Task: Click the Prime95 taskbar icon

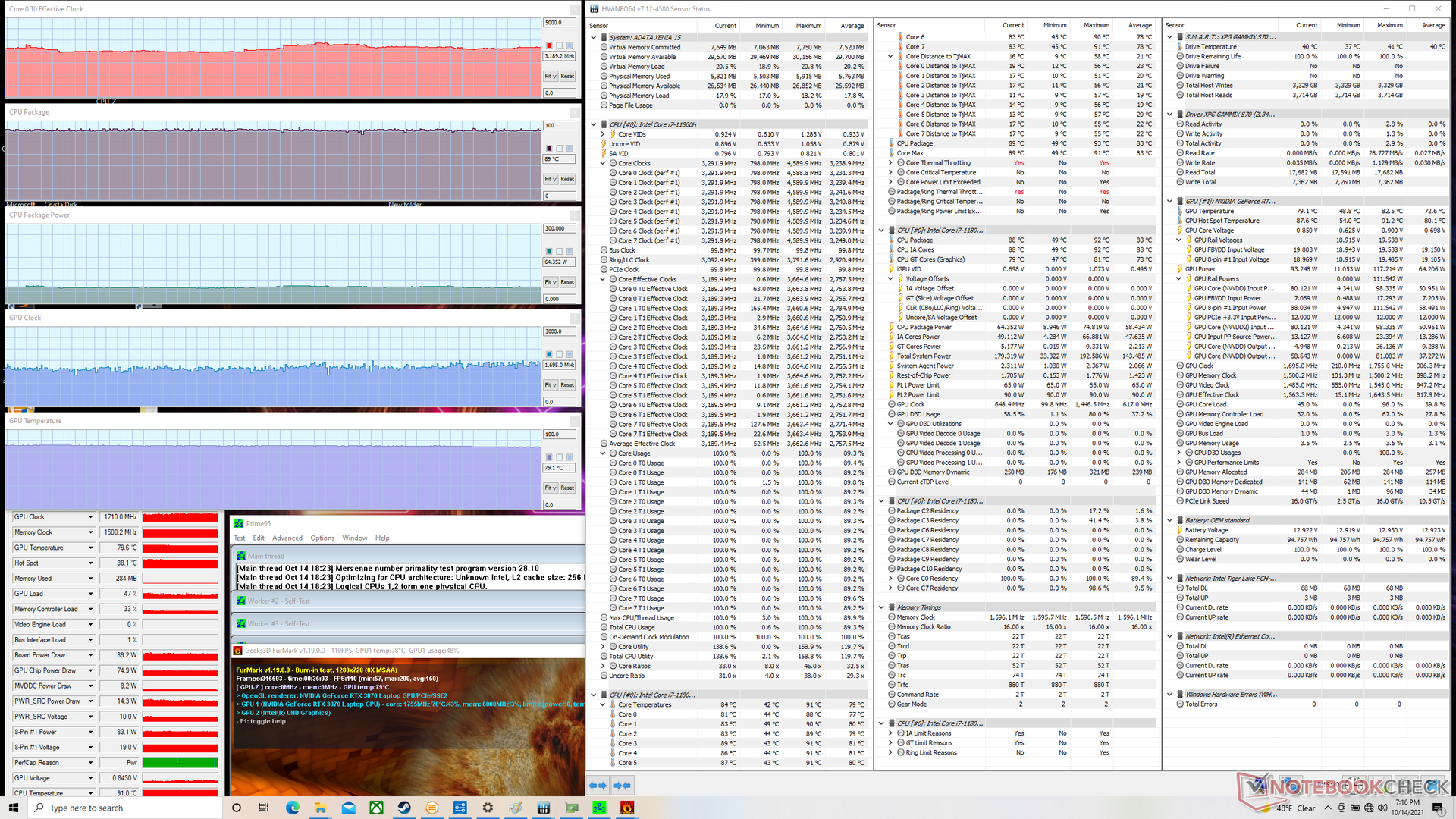Action: click(x=599, y=808)
